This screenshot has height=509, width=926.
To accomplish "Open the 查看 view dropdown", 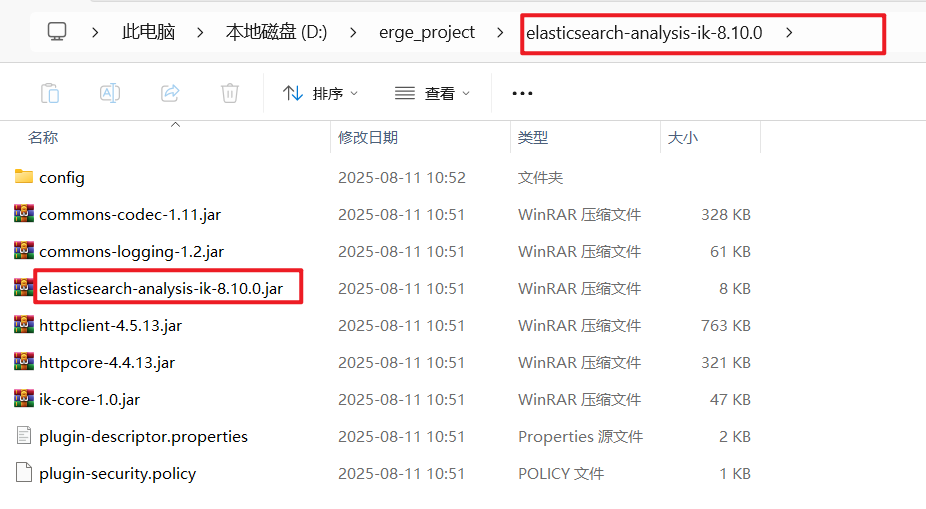I will pyautogui.click(x=432, y=93).
